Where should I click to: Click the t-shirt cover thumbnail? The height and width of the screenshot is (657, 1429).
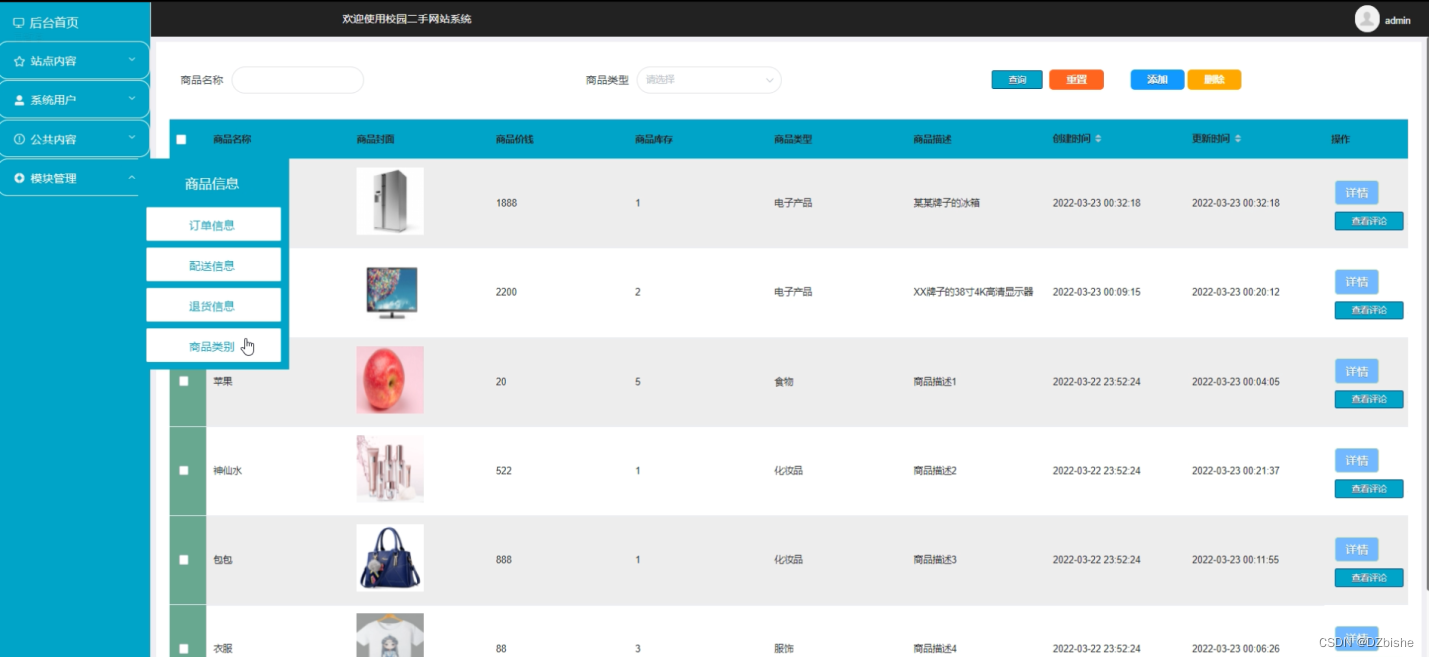[x=390, y=635]
